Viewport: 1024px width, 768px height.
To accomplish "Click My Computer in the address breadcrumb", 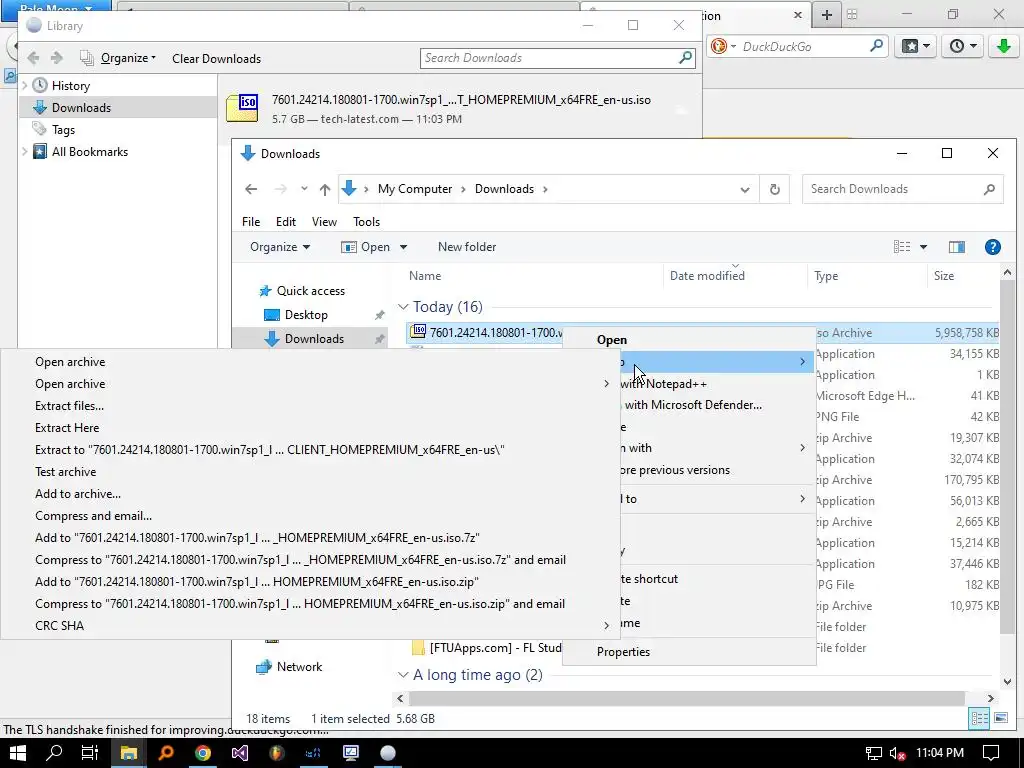I will pos(415,189).
